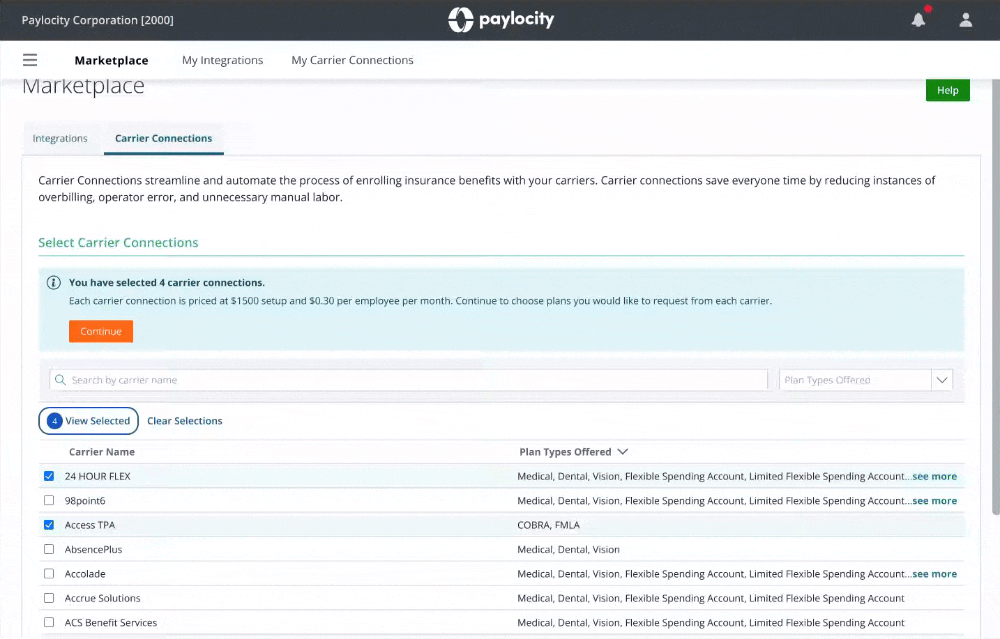This screenshot has height=639, width=1000.
Task: Expand 'see more' for 24 HOUR FLEX
Action: pyautogui.click(x=934, y=476)
